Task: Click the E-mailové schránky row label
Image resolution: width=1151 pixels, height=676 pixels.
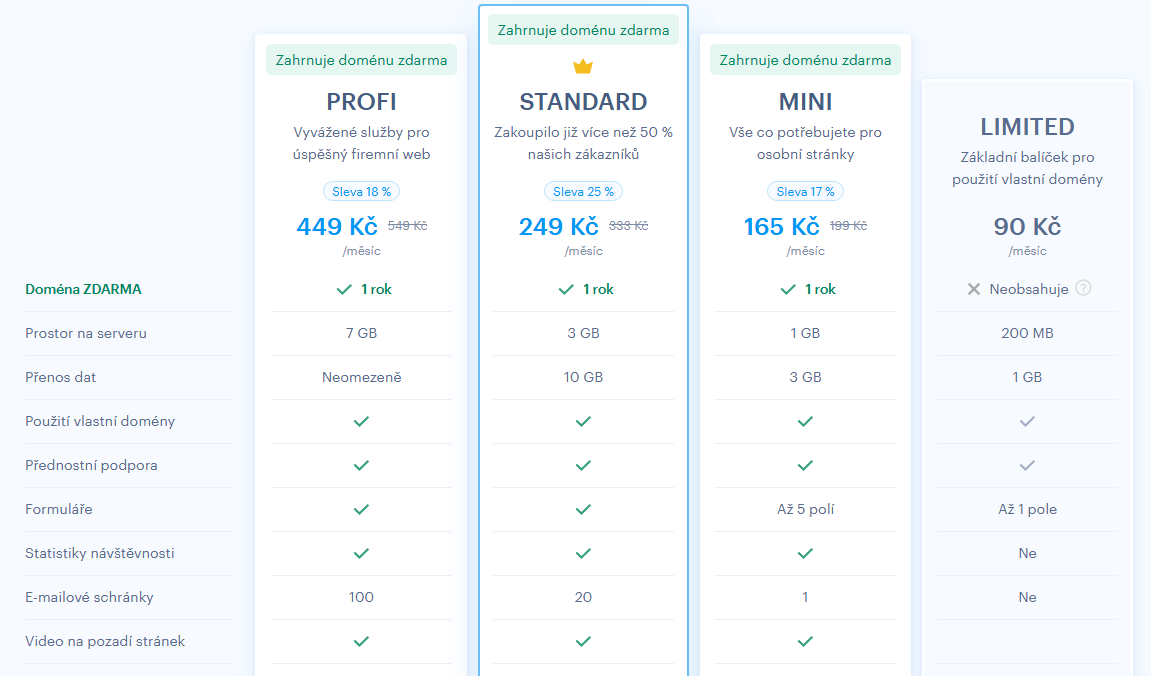Action: [x=89, y=597]
